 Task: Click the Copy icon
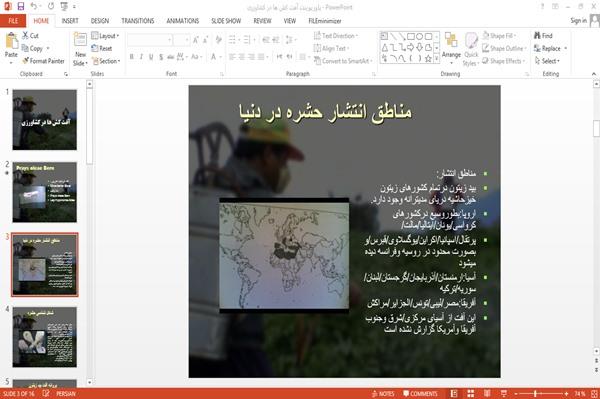pyautogui.click(x=25, y=48)
